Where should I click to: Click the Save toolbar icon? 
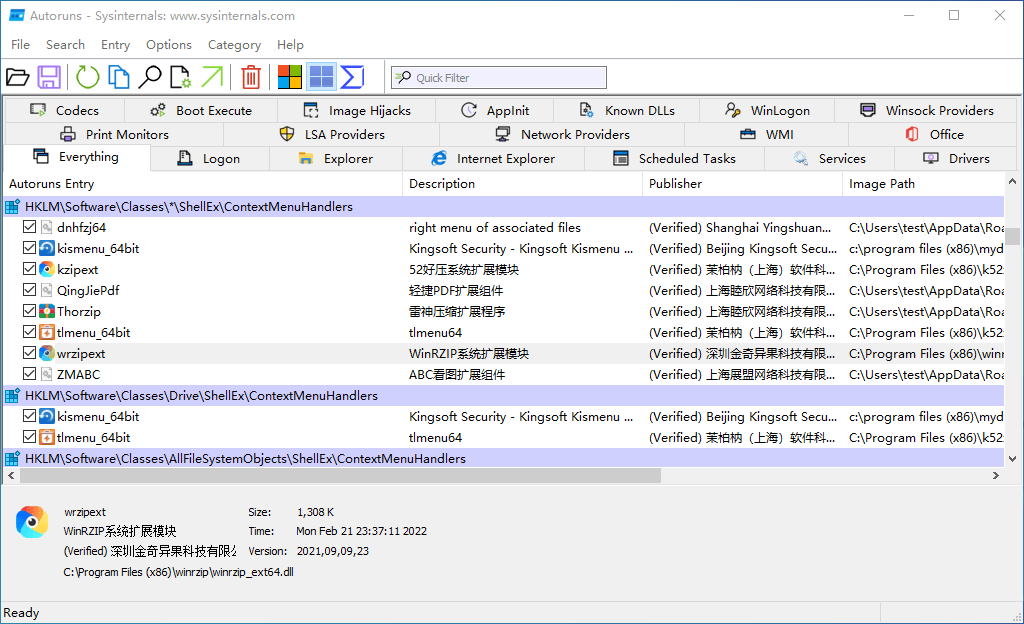(49, 77)
